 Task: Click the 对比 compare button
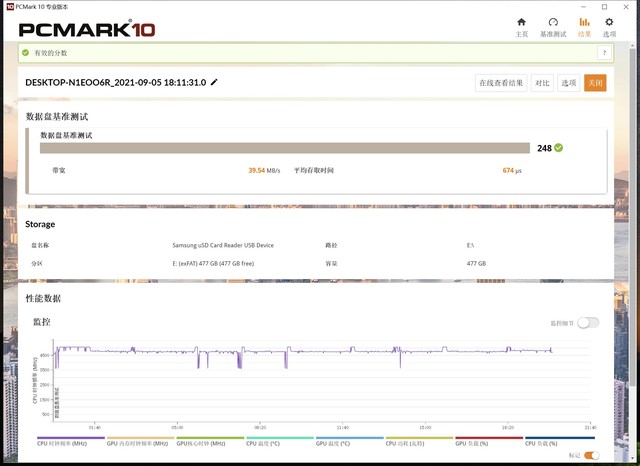[x=542, y=83]
